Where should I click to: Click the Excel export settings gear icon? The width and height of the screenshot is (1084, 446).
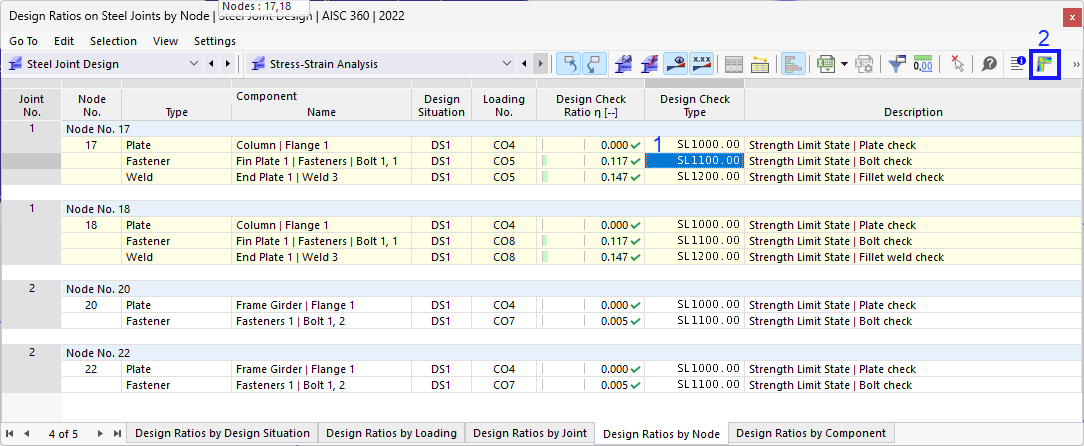pos(864,64)
